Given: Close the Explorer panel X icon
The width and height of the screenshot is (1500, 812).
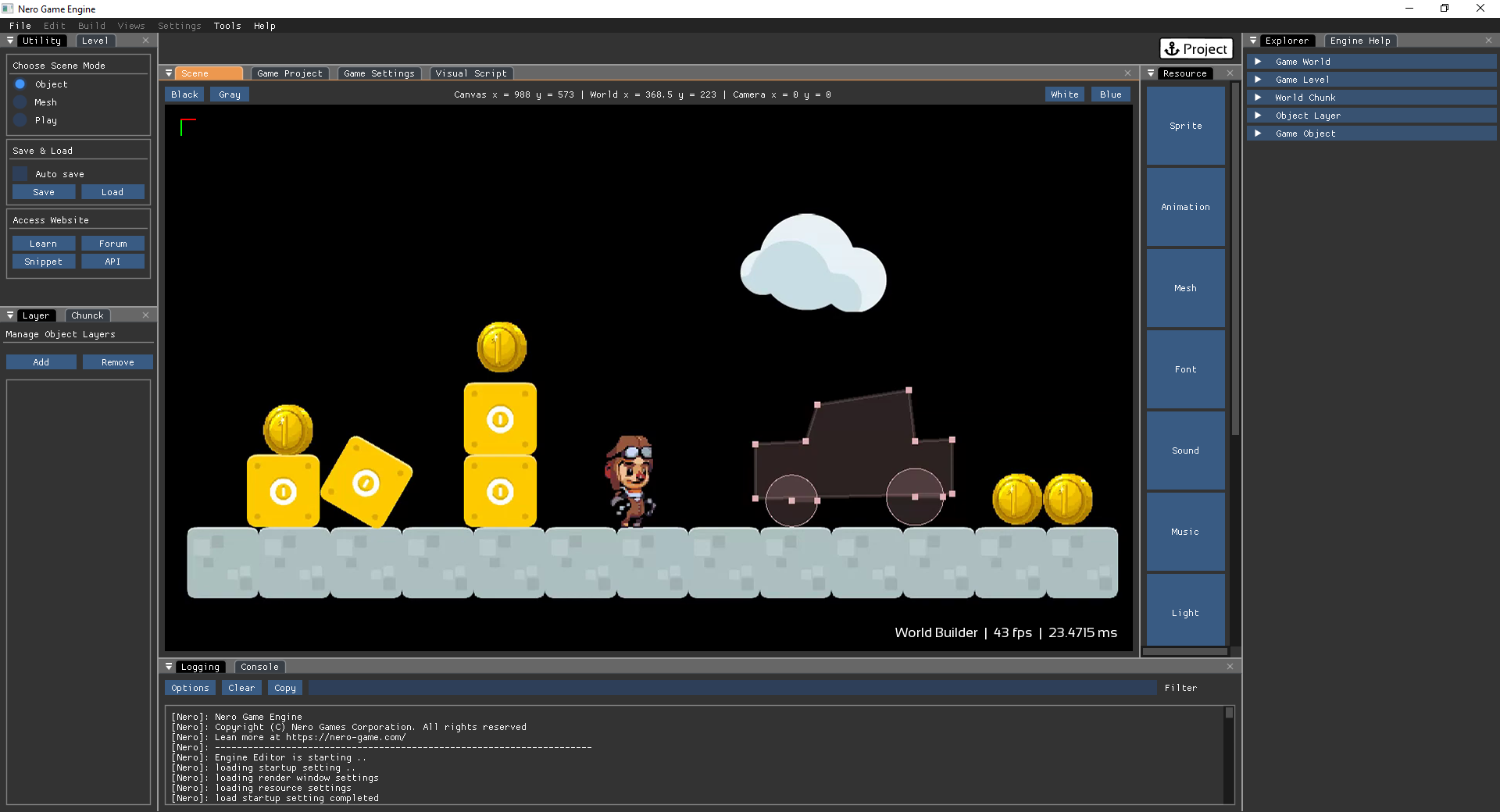Looking at the screenshot, I should pos(1488,41).
